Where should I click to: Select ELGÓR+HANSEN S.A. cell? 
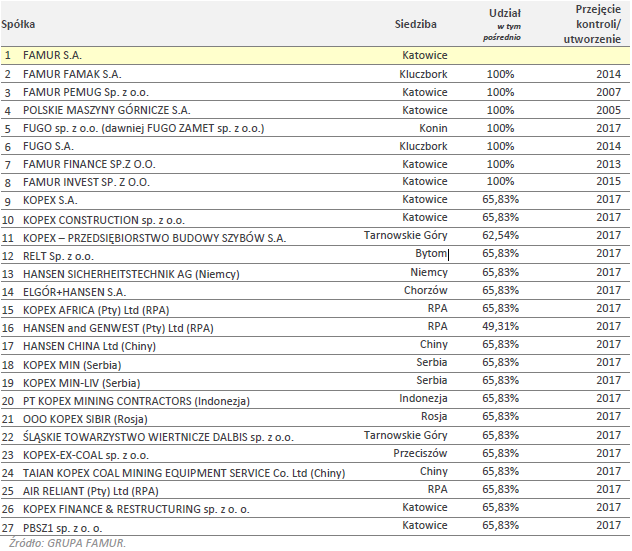(75, 292)
